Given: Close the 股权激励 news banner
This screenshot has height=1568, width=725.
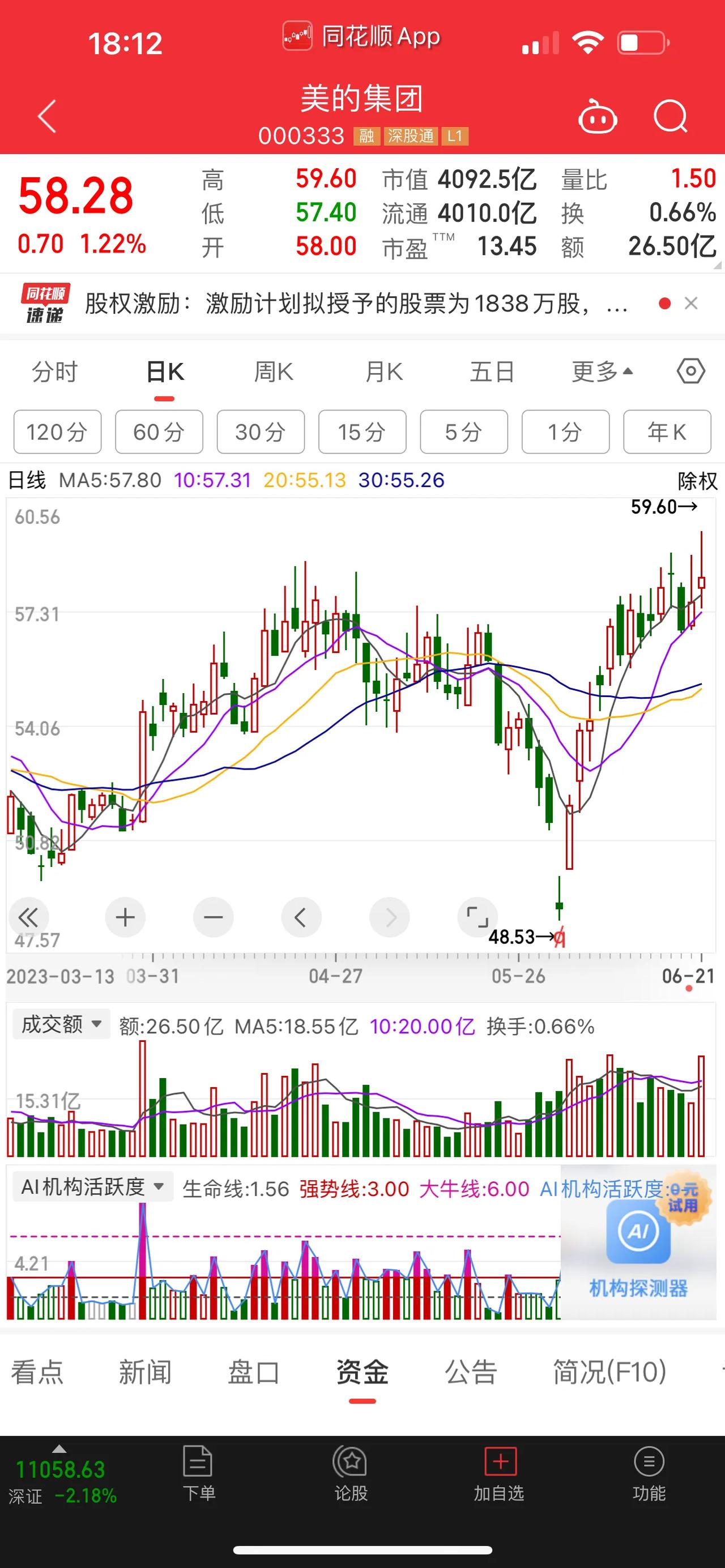Looking at the screenshot, I should (x=691, y=303).
